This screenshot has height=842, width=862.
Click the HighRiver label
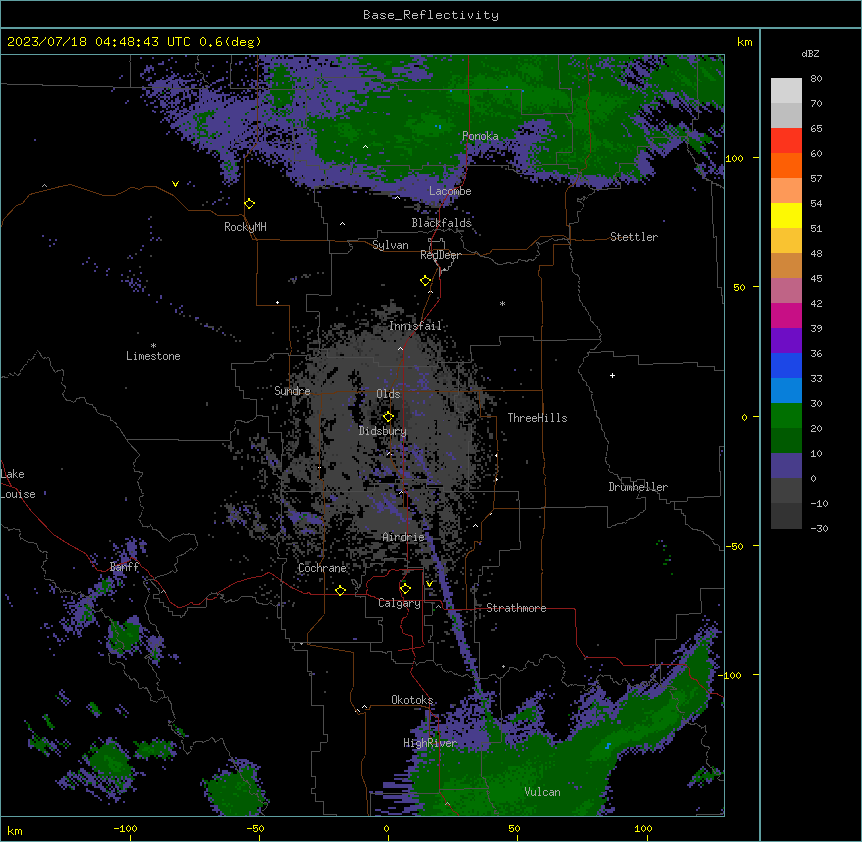[x=430, y=743]
